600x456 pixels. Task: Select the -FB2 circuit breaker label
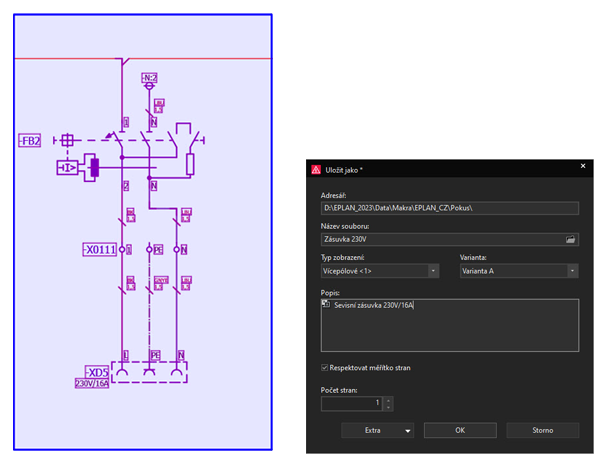(30, 141)
